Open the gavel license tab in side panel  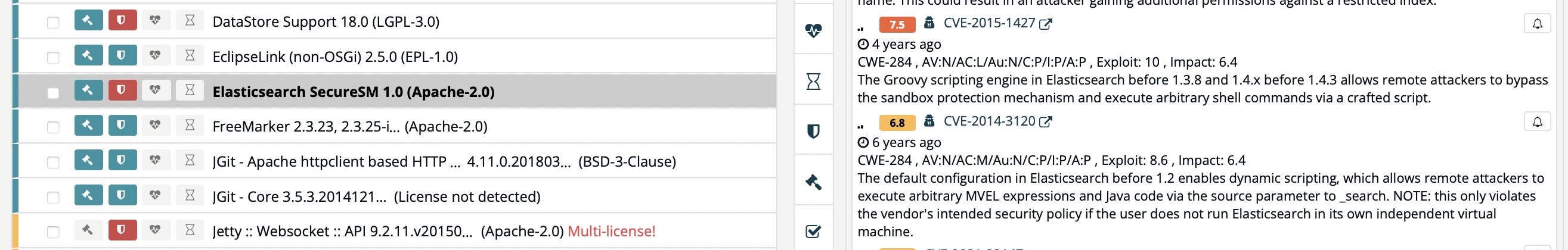(813, 182)
